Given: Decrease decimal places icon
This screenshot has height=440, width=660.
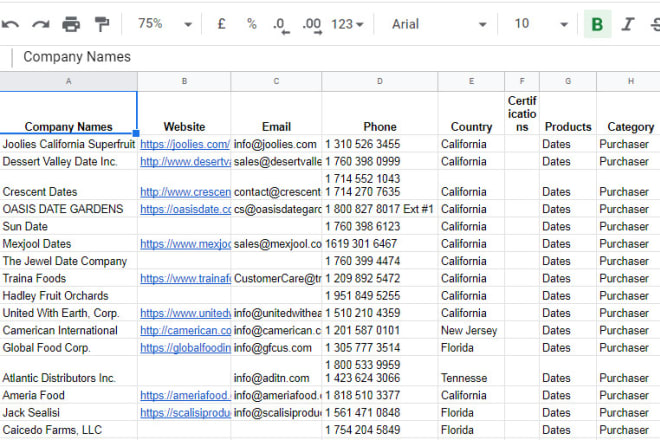Looking at the screenshot, I should [x=281, y=25].
